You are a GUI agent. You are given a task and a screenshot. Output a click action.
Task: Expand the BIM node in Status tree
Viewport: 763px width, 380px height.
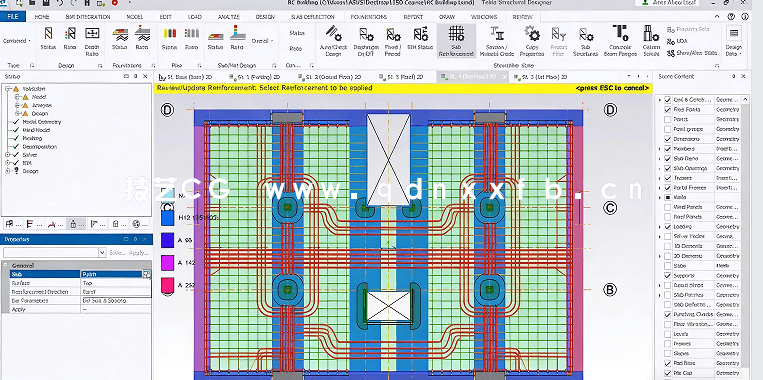[x=8, y=163]
